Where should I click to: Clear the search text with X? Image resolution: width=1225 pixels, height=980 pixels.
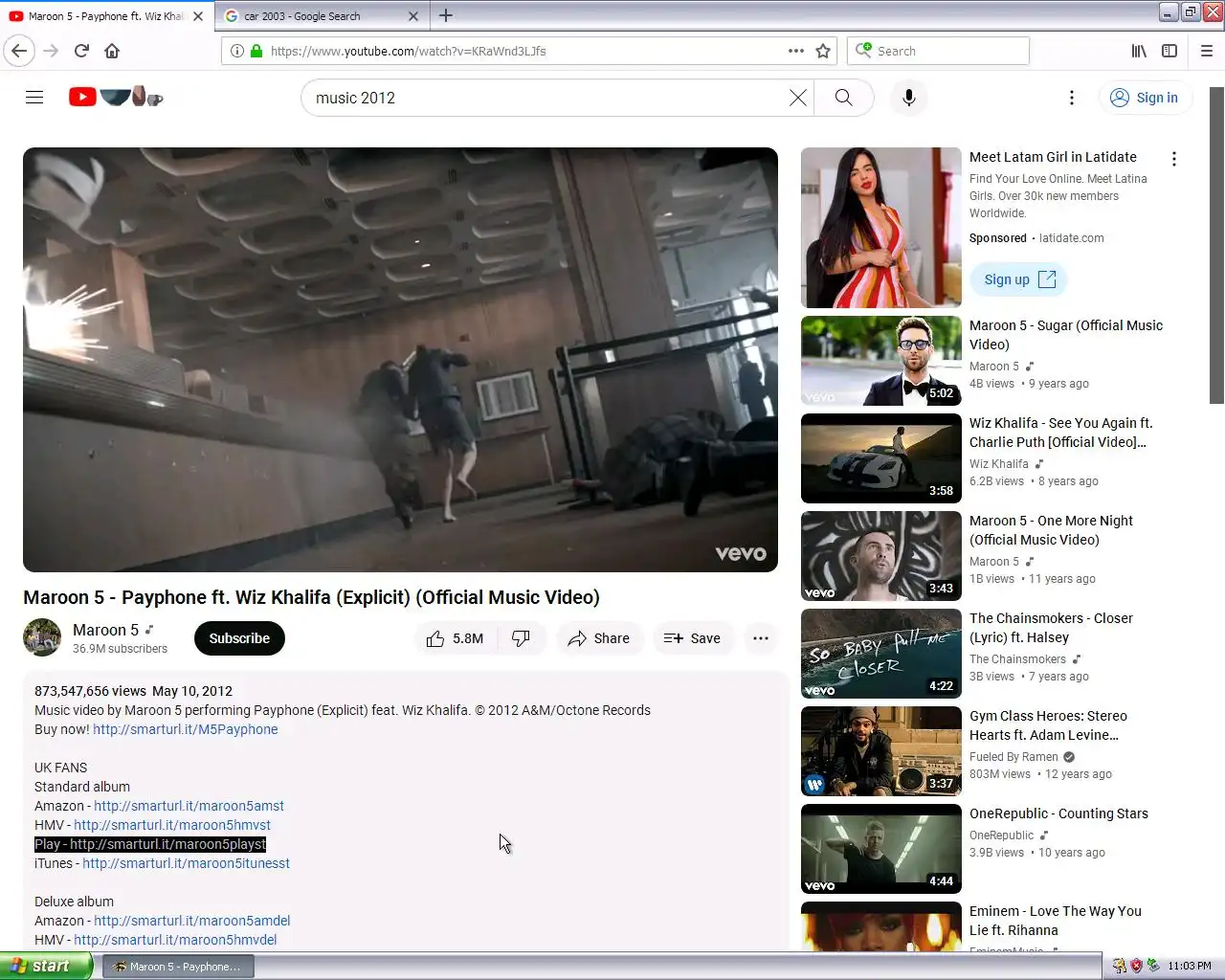[797, 98]
